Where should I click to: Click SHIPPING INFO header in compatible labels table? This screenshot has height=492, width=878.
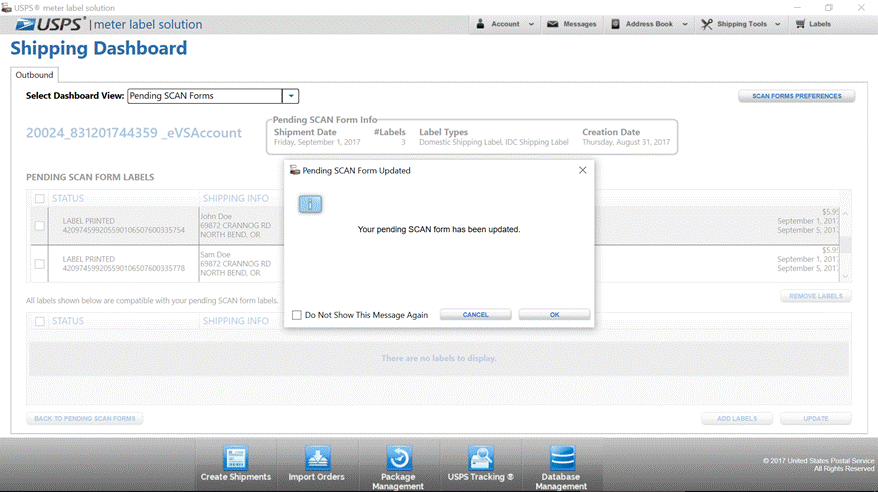click(236, 321)
